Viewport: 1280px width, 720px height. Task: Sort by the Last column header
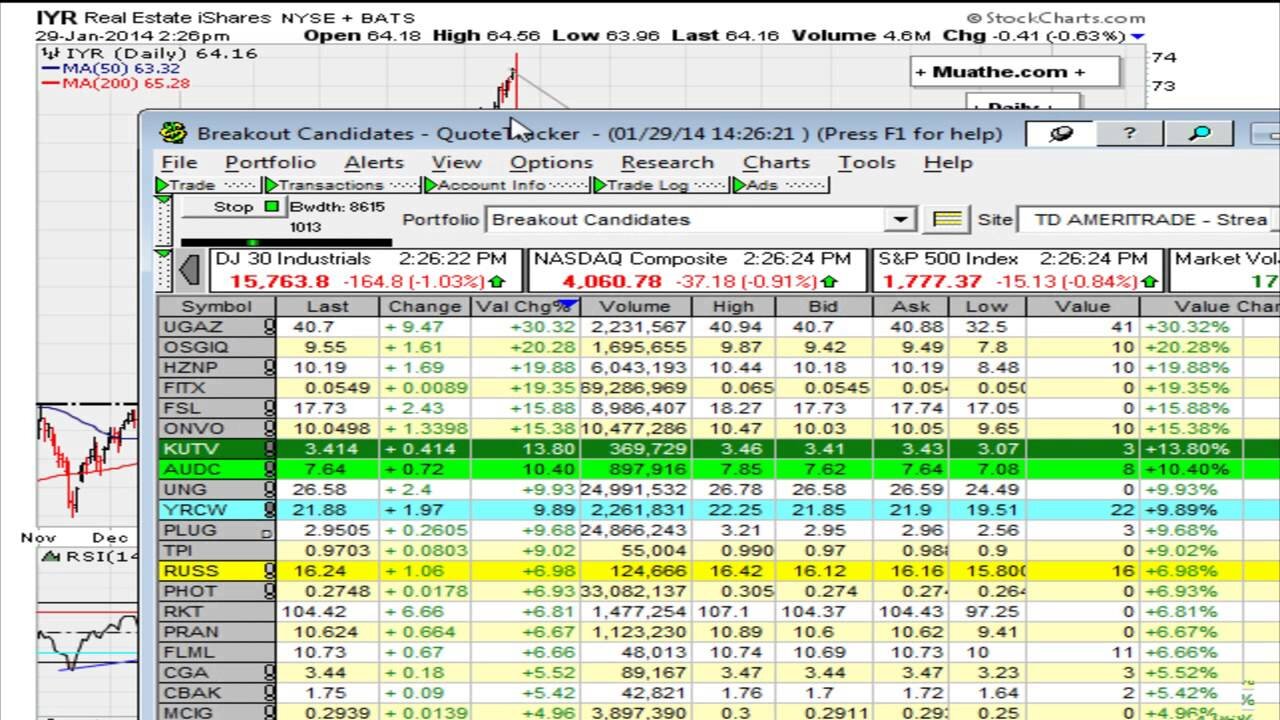(327, 306)
